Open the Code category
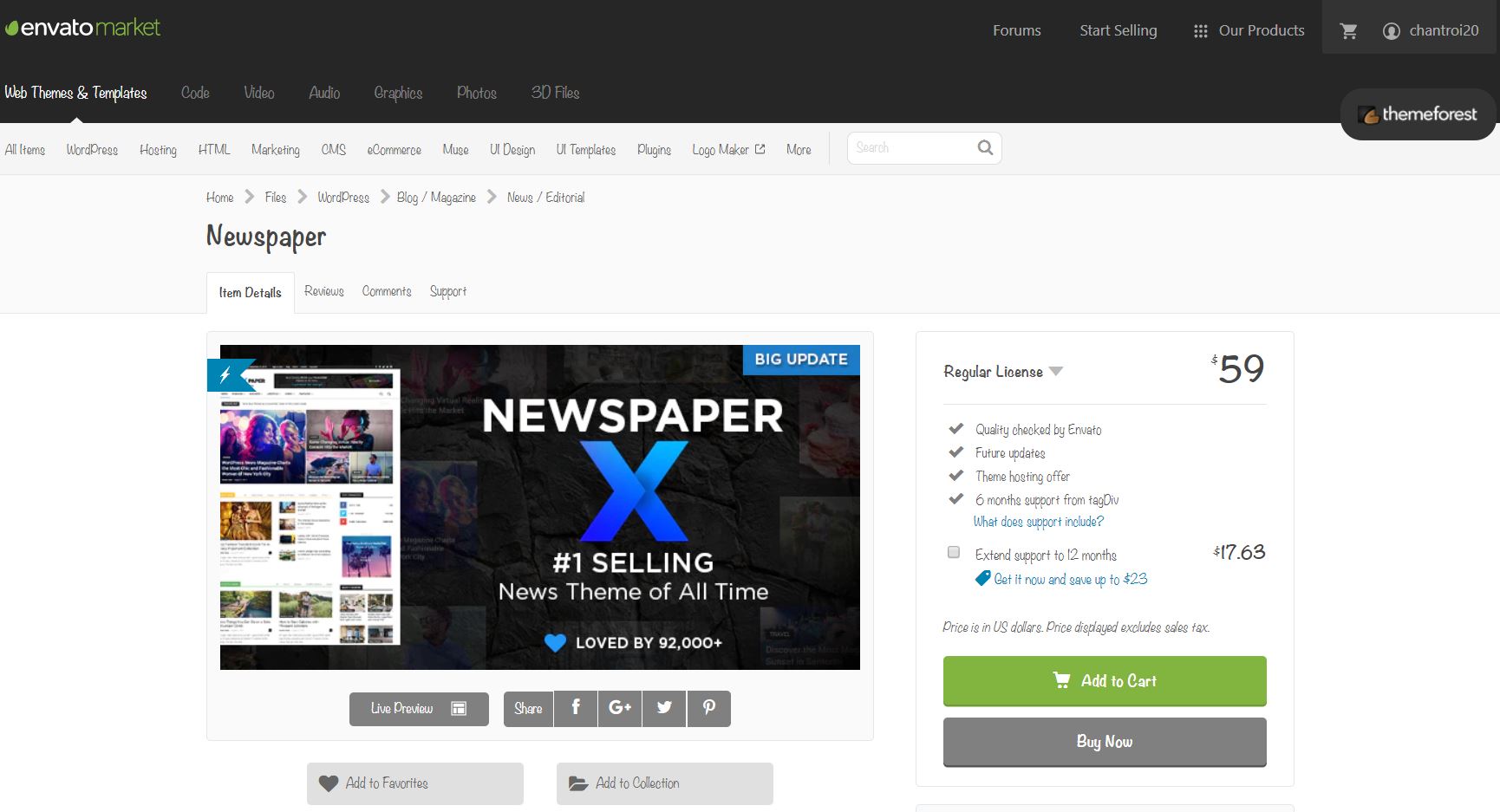Screen dimensions: 1500x812 pos(195,93)
